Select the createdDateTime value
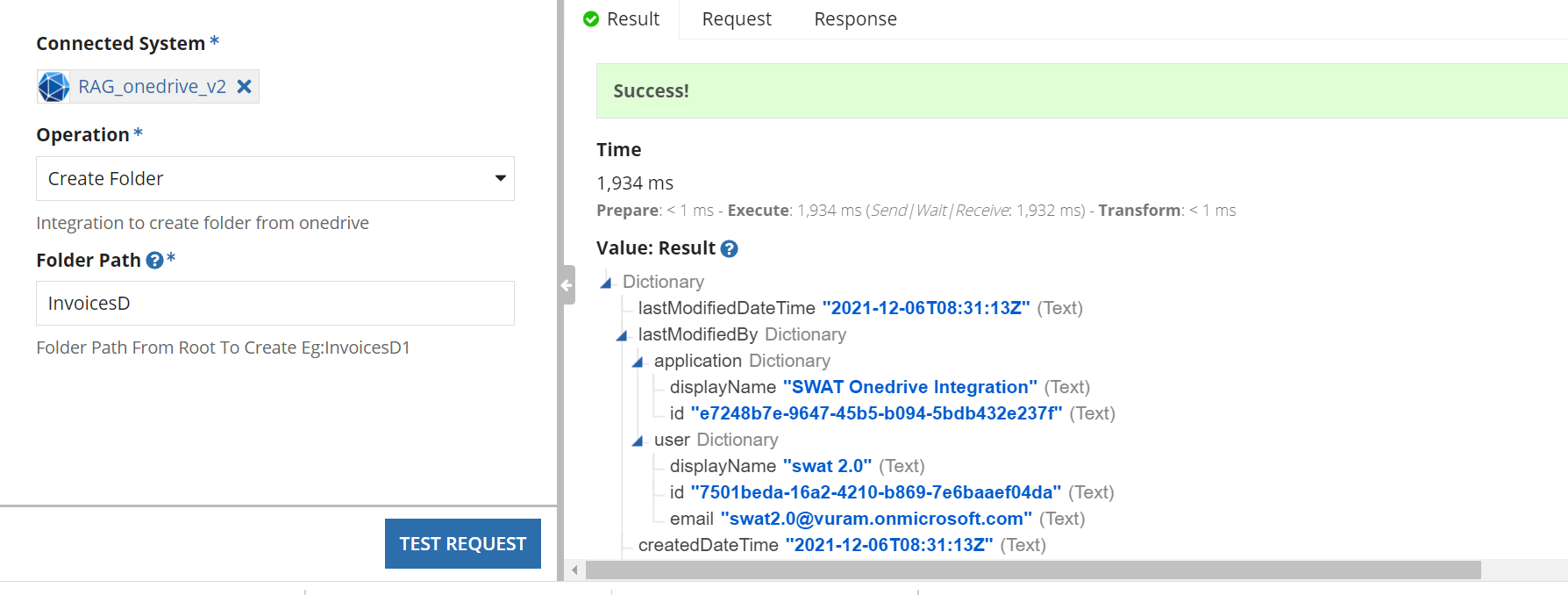 coord(889,545)
